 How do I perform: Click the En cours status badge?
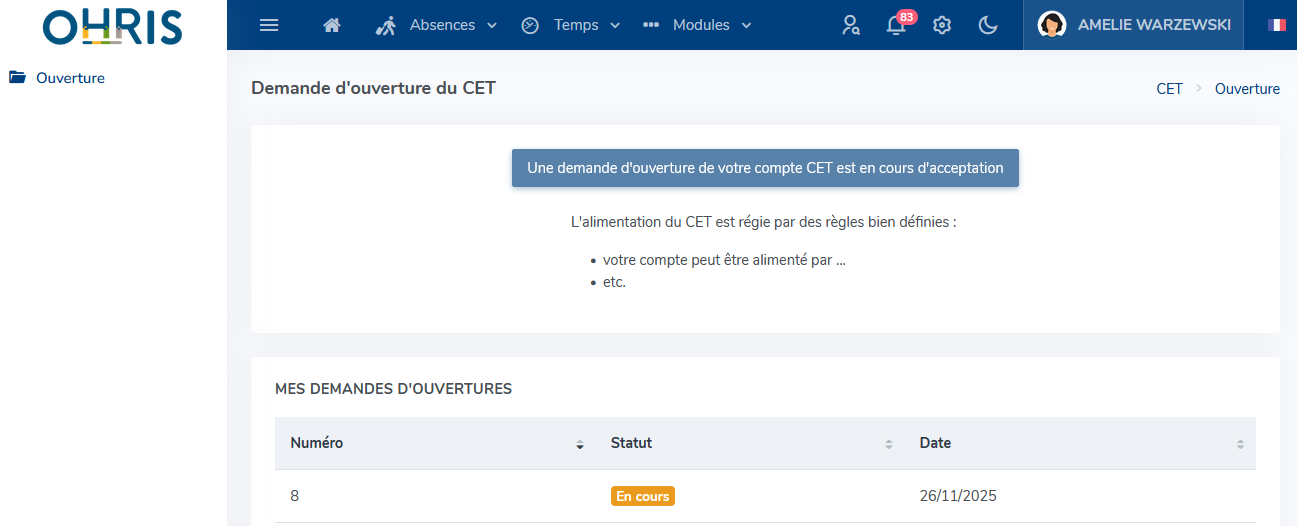[x=643, y=496]
